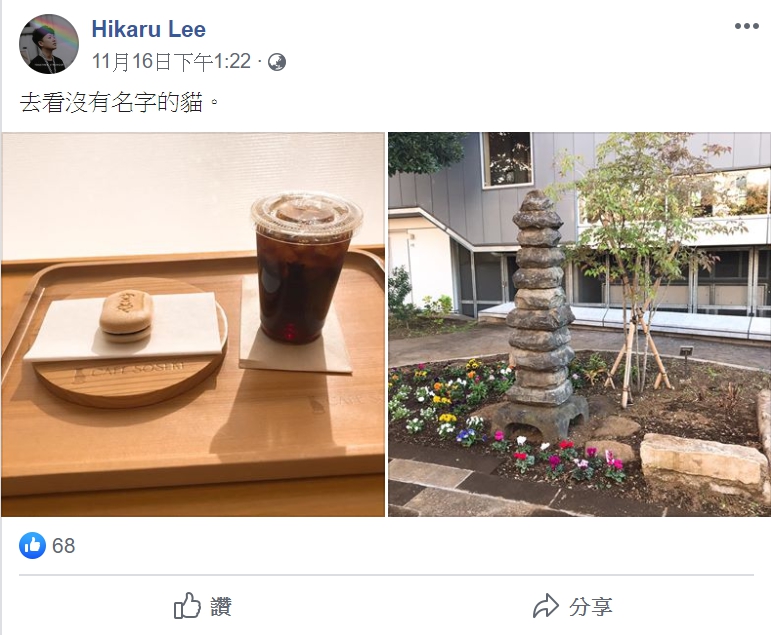Click the 分享 share button

(x=573, y=606)
